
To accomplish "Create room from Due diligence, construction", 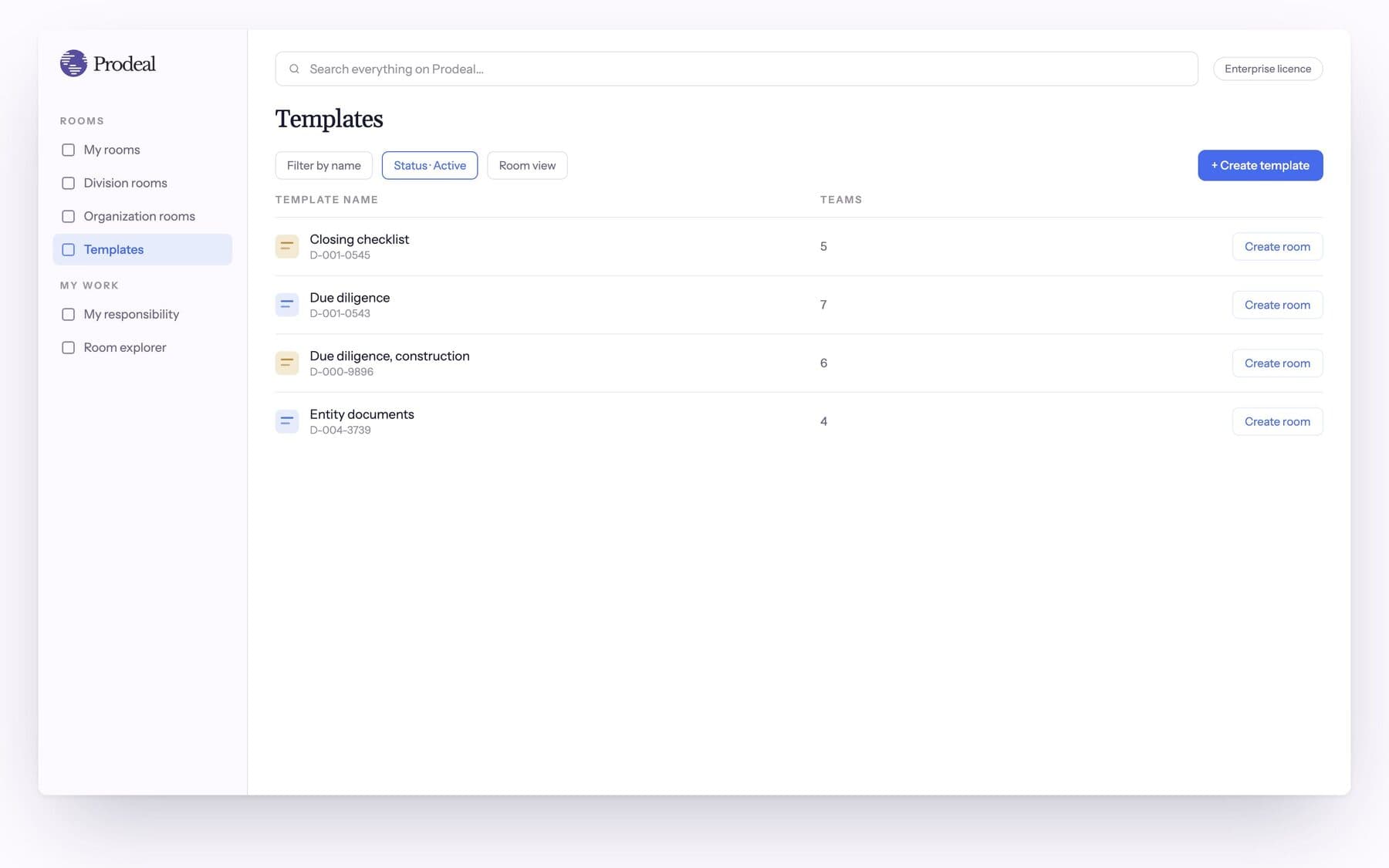I will (x=1277, y=363).
